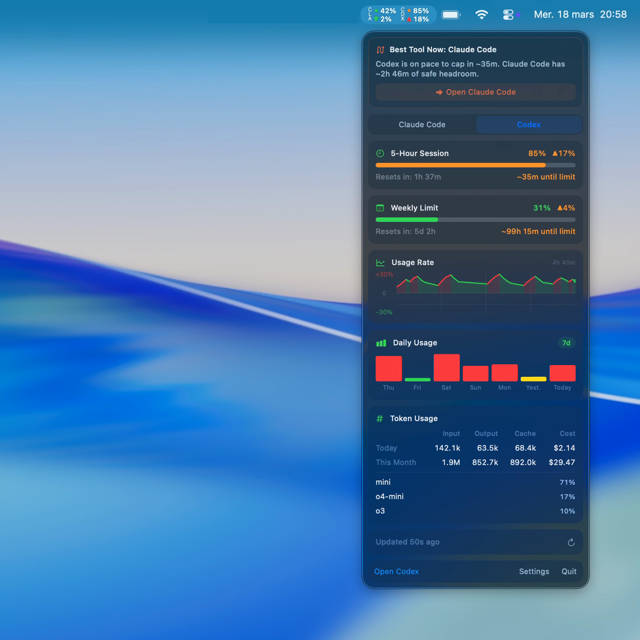640x640 pixels.
Task: Click the Open Claude Code button
Action: tap(476, 92)
